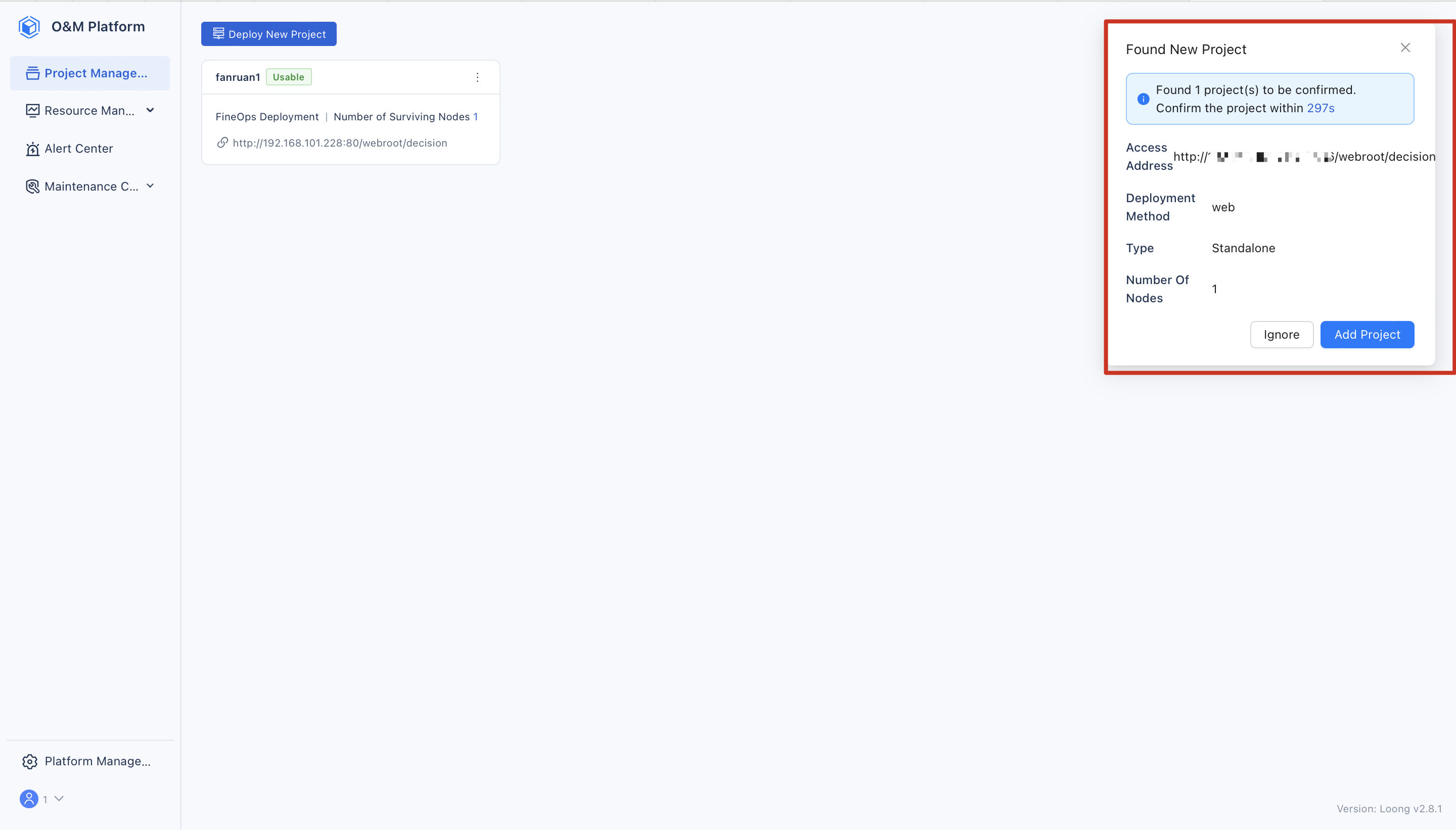Viewport: 1456px width, 830px height.
Task: Expand Maintenance Center submenu chevron
Action: click(151, 186)
